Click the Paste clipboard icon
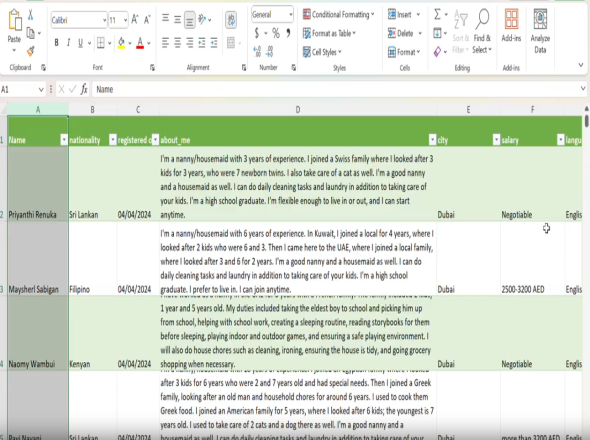The height and width of the screenshot is (440, 590). point(14,20)
